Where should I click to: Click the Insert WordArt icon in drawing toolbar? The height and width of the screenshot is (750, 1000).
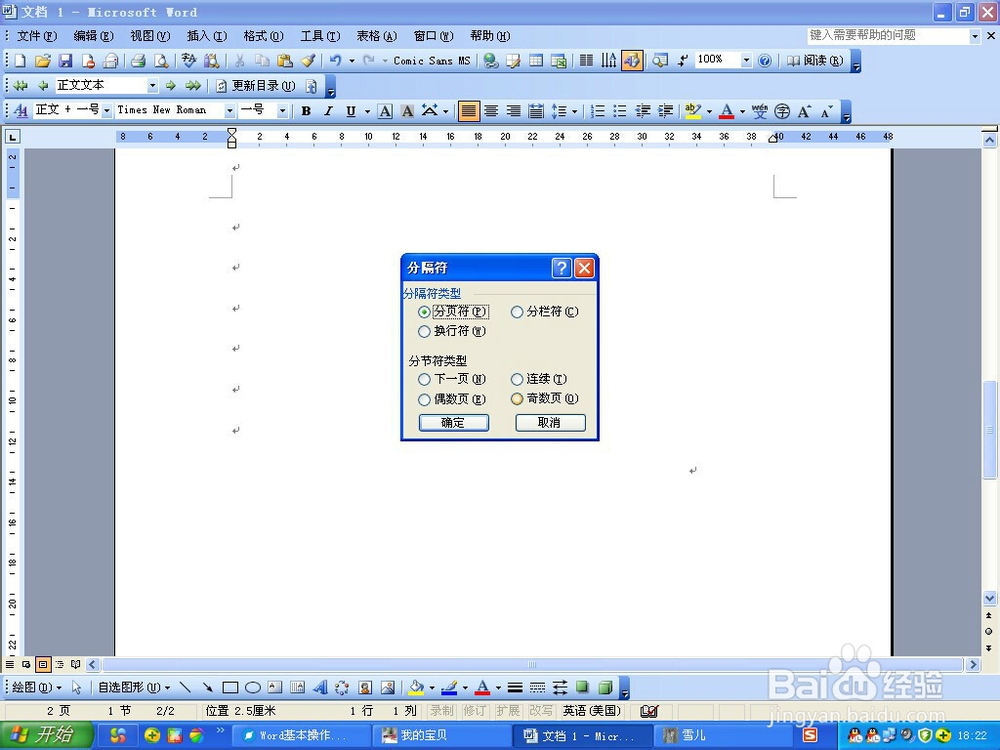tap(320, 688)
